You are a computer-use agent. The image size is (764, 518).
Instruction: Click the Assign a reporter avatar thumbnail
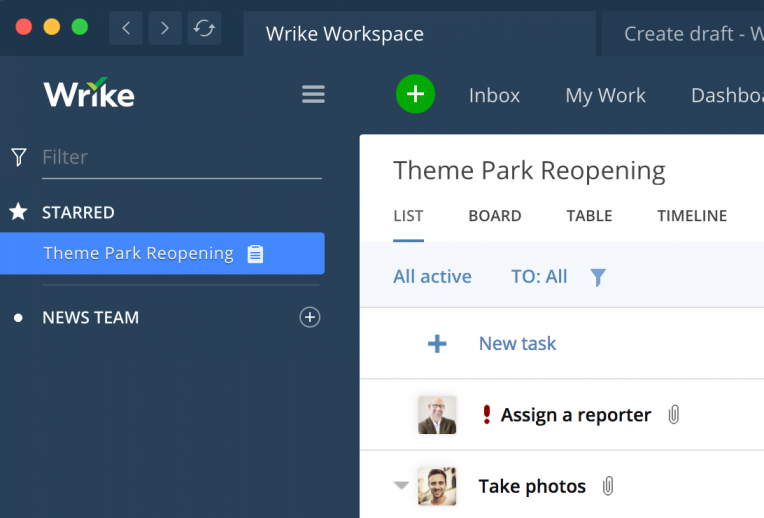pyautogui.click(x=437, y=415)
